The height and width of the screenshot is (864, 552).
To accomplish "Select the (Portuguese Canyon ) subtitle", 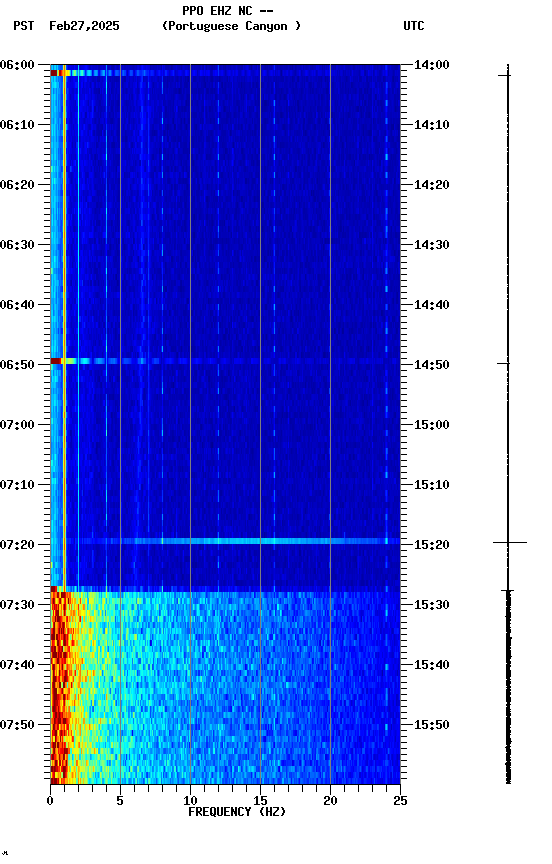I will pos(231,26).
